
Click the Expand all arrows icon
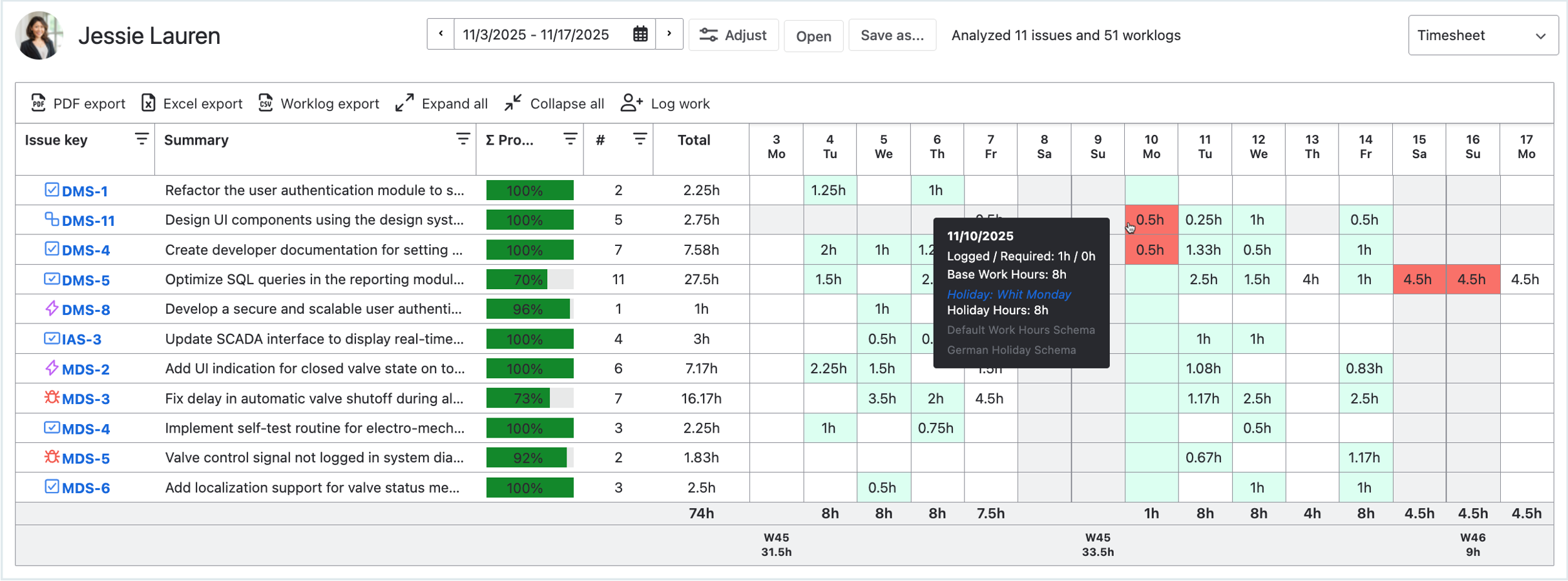coord(404,103)
